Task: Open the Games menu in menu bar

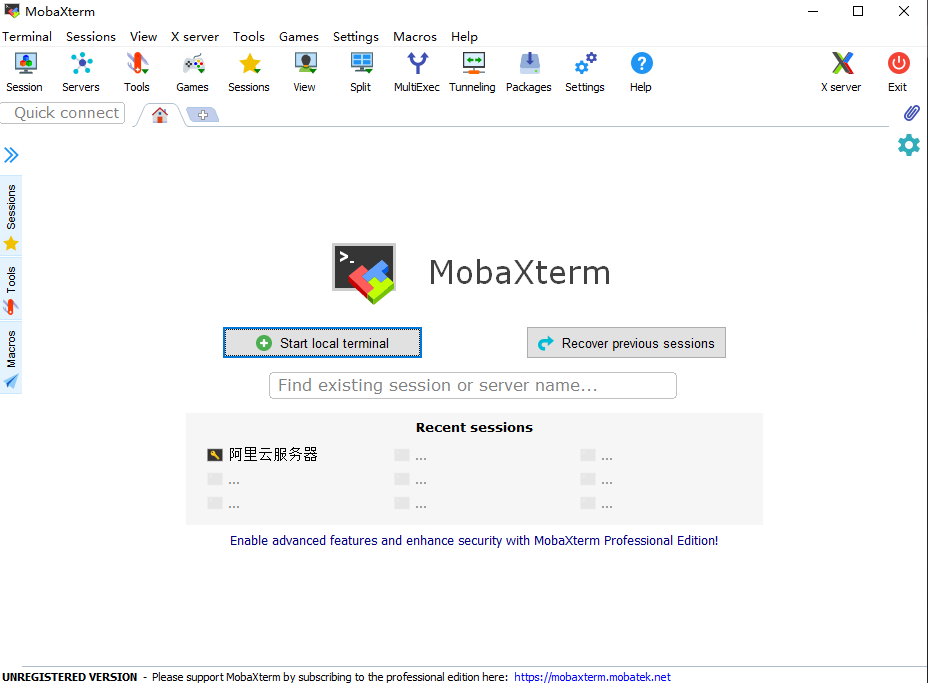Action: point(299,37)
